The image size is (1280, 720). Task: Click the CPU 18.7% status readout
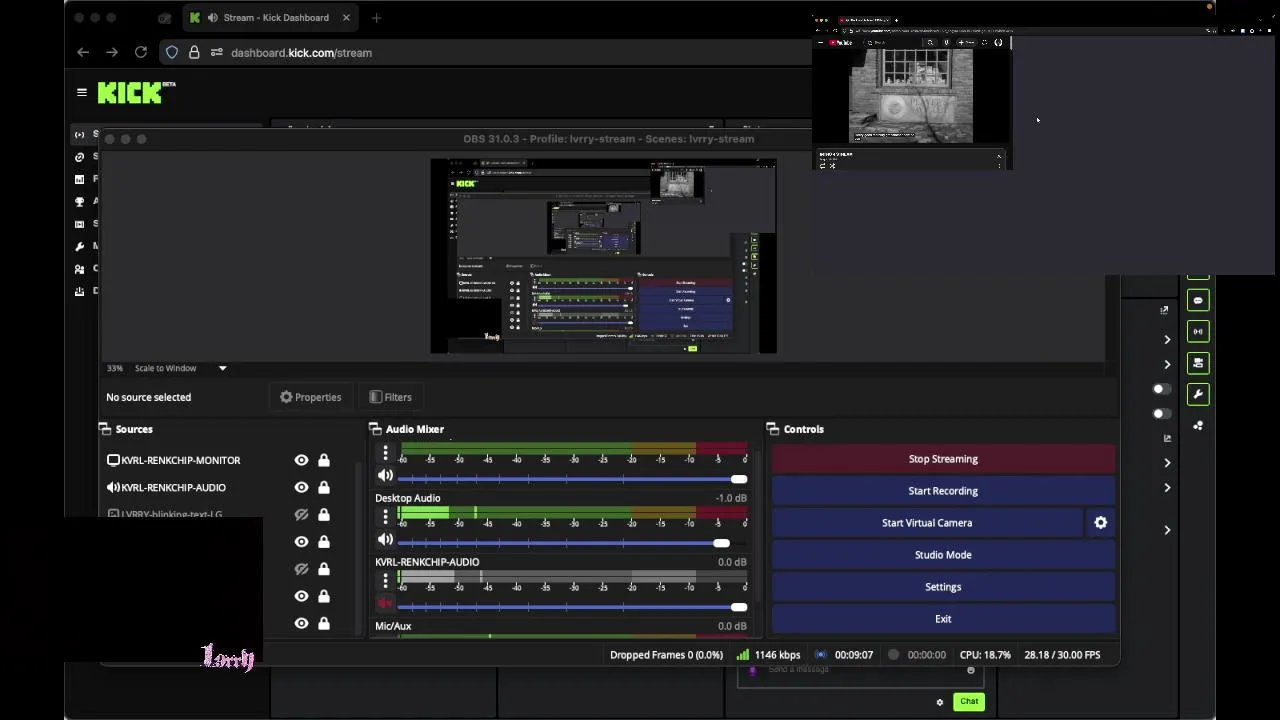[985, 655]
